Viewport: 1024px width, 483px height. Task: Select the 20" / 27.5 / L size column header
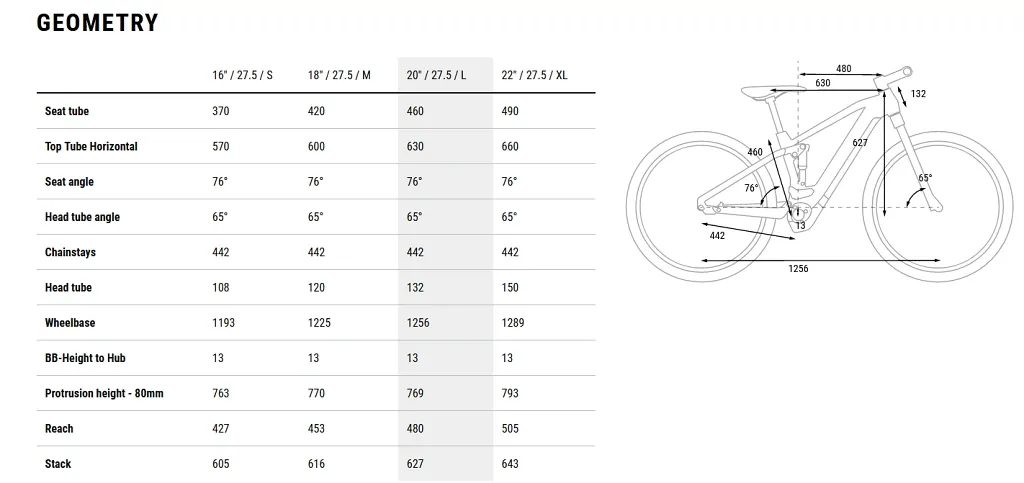(436, 75)
